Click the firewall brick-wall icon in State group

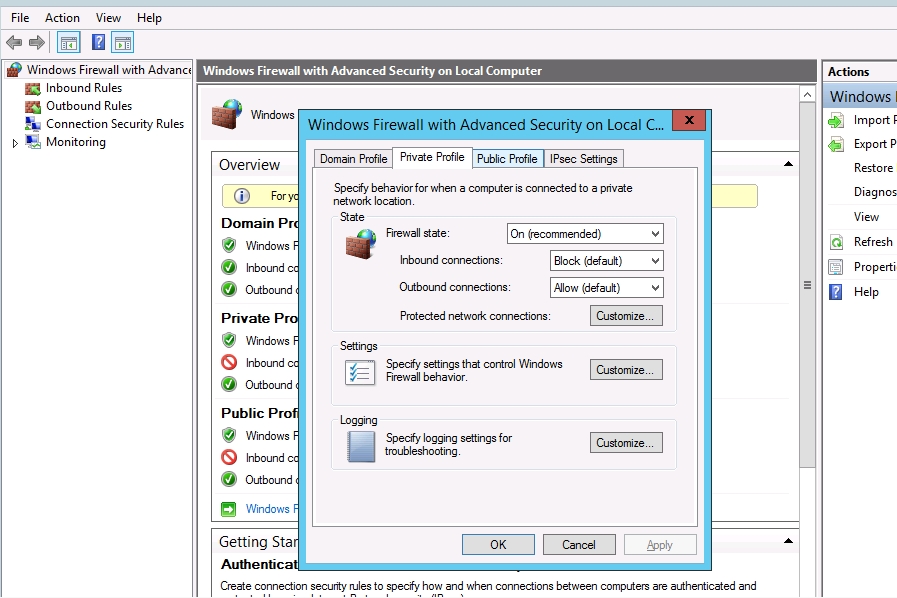pyautogui.click(x=361, y=243)
